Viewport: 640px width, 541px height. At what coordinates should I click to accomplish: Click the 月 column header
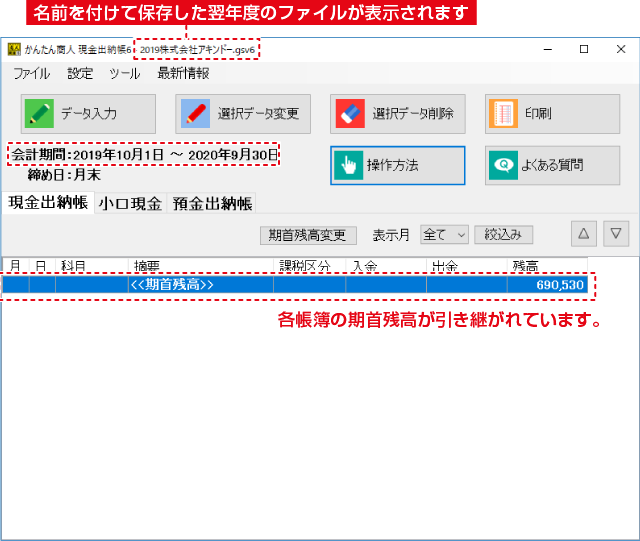click(x=16, y=266)
